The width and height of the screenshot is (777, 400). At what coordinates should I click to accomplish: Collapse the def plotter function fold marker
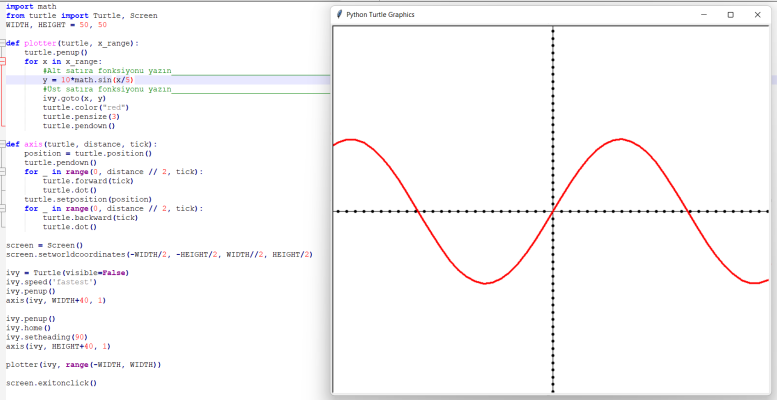click(2, 43)
